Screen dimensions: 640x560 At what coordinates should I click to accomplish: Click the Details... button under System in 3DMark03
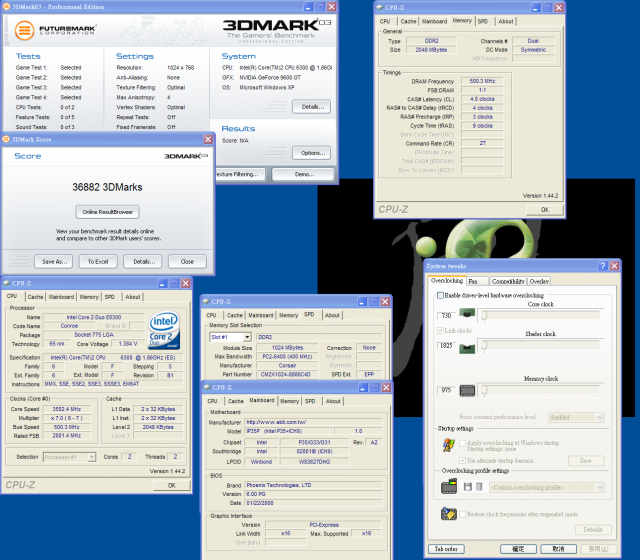tap(311, 107)
